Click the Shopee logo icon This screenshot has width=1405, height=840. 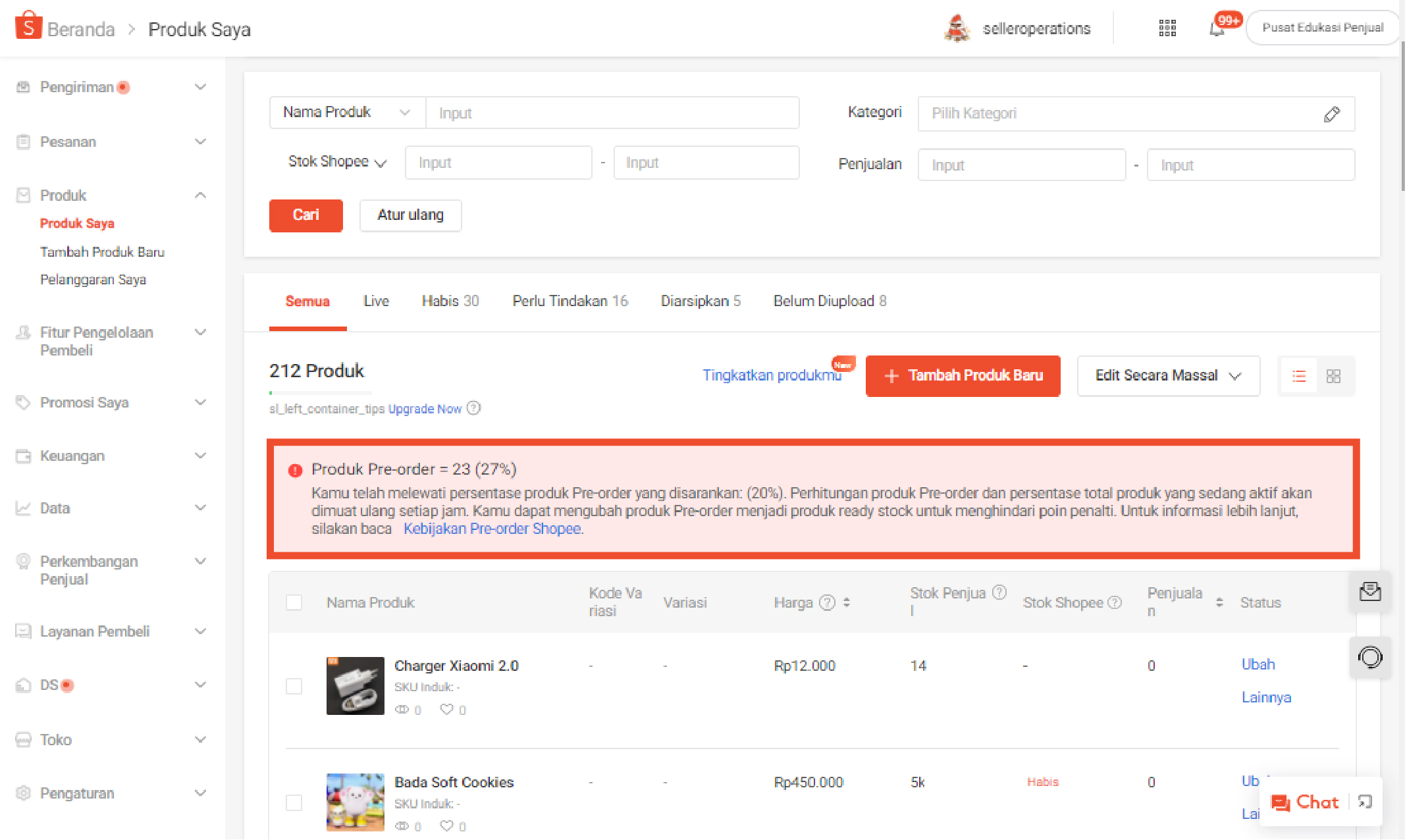(28, 26)
